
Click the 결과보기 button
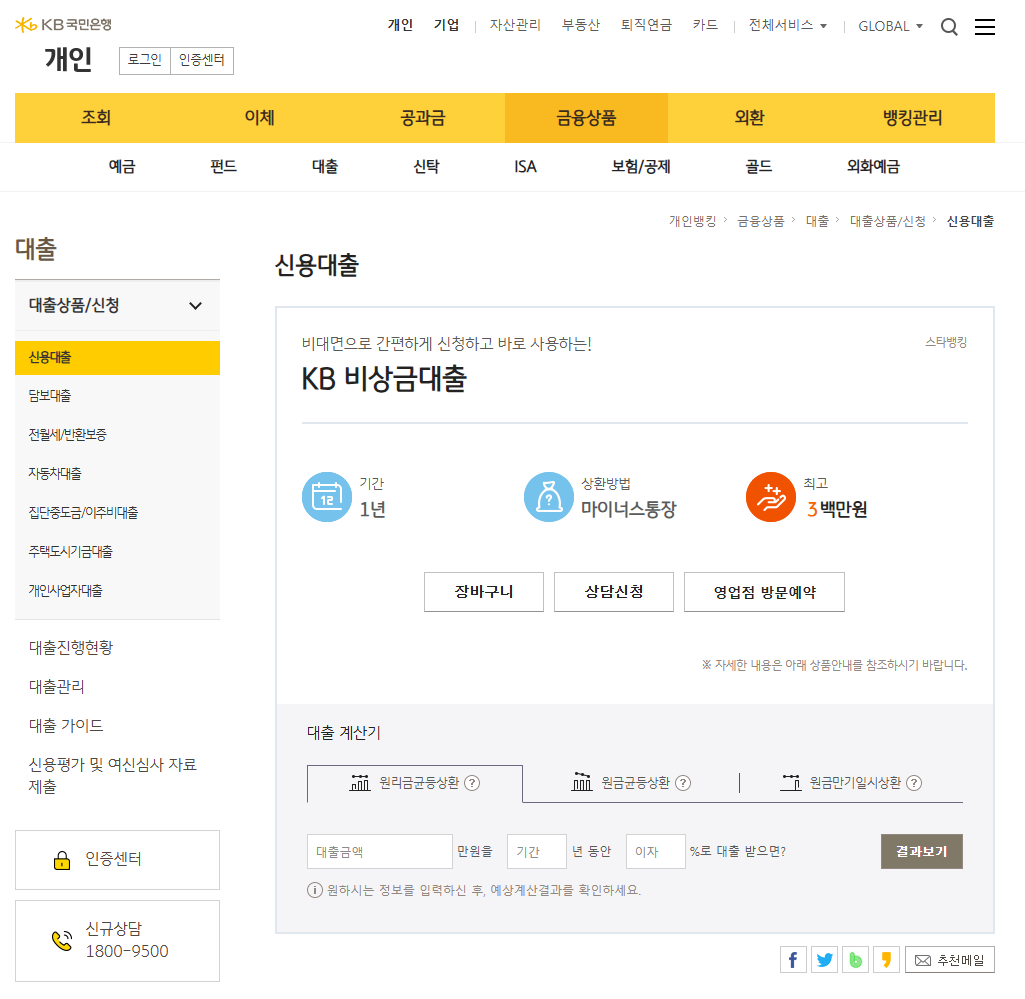(922, 851)
